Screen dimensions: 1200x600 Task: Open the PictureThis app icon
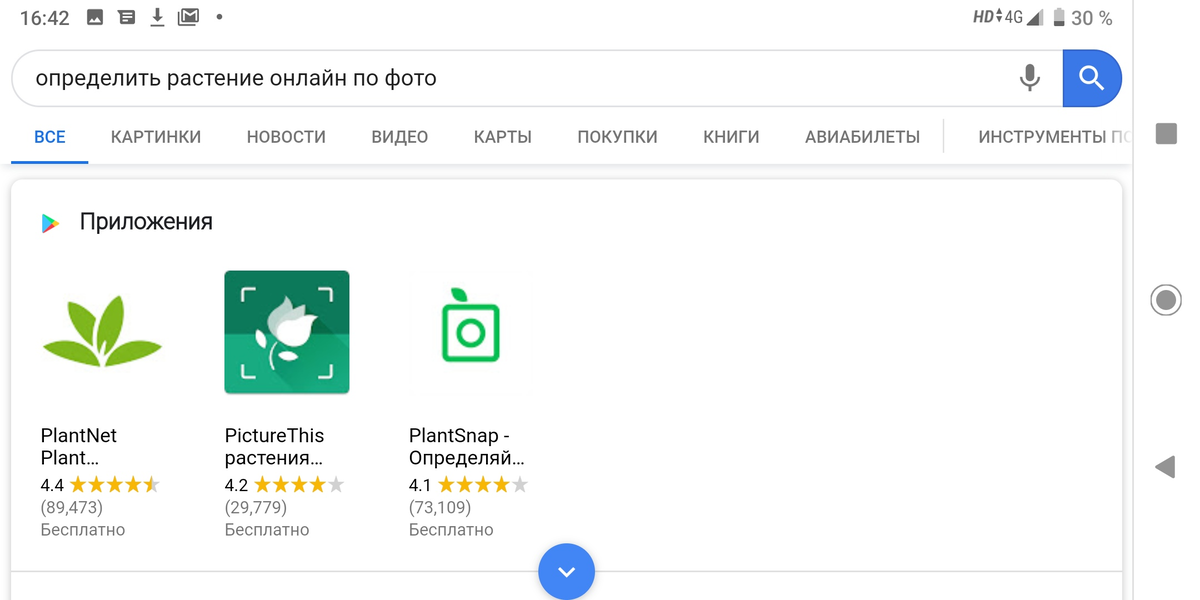pyautogui.click(x=286, y=331)
